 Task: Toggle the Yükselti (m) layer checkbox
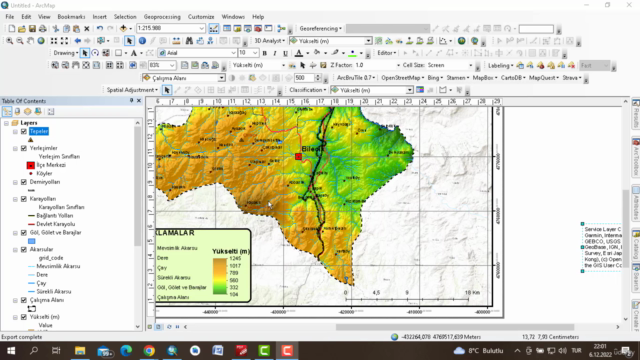pos(24,317)
